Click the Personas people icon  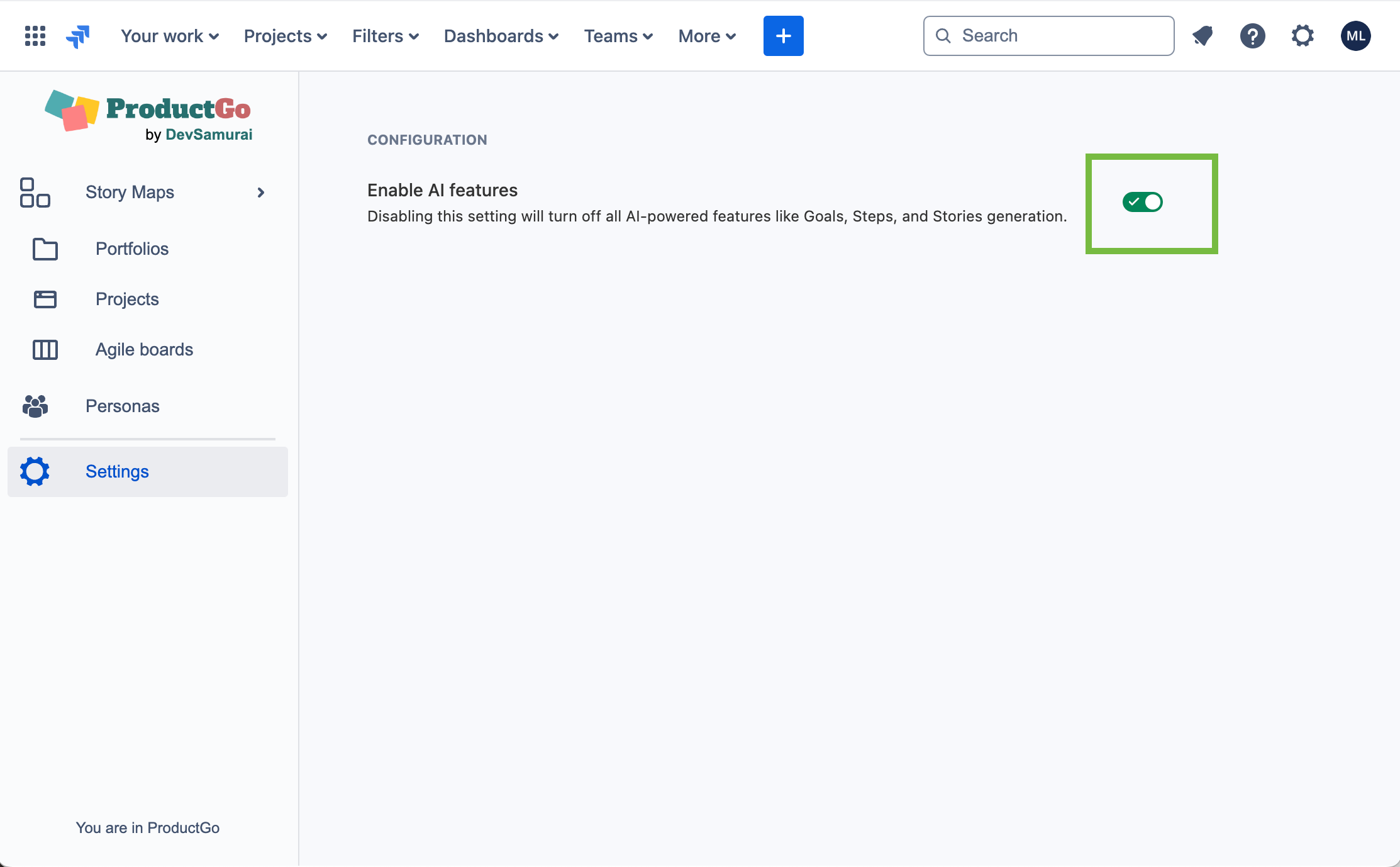[x=35, y=406]
